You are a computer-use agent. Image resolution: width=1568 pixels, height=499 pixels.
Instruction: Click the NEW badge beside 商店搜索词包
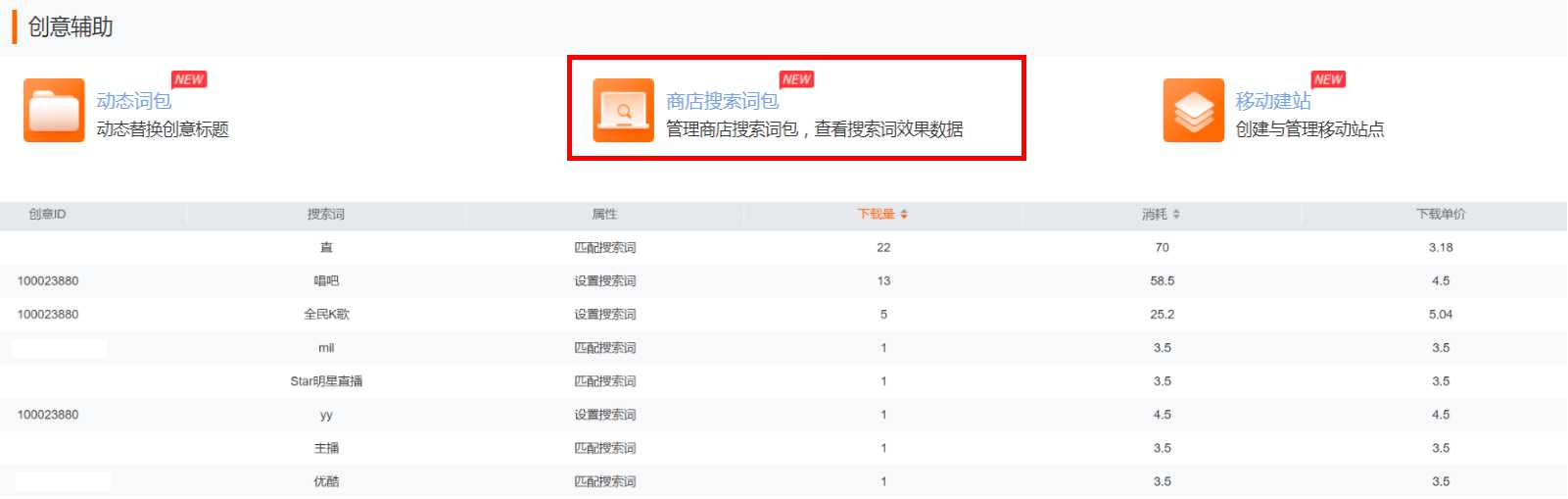pyautogui.click(x=796, y=79)
